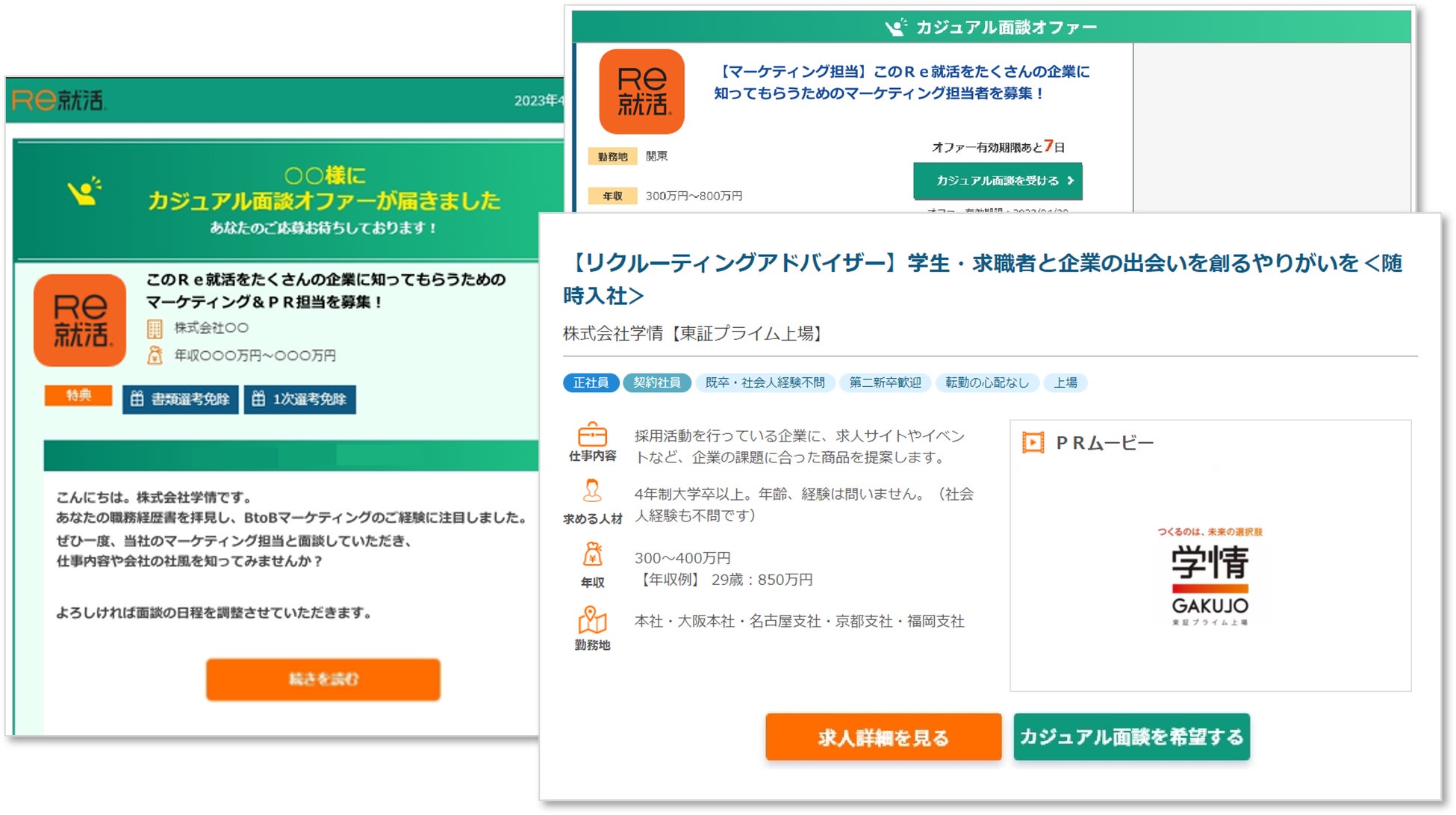Click the 既卒・社会人経験不問 tag
The width and height of the screenshot is (1456, 815).
[x=765, y=383]
